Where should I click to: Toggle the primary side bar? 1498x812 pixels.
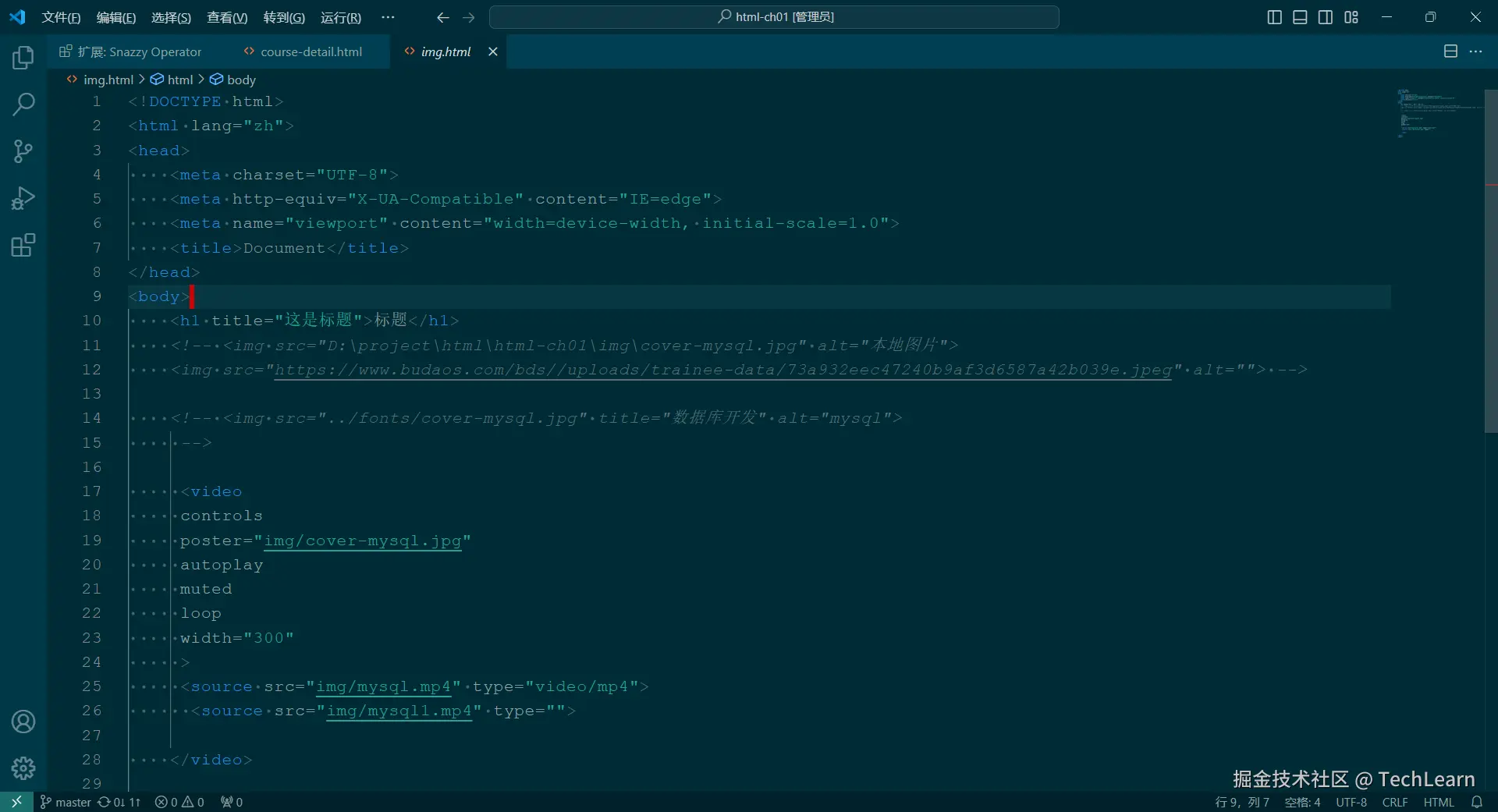click(1274, 17)
